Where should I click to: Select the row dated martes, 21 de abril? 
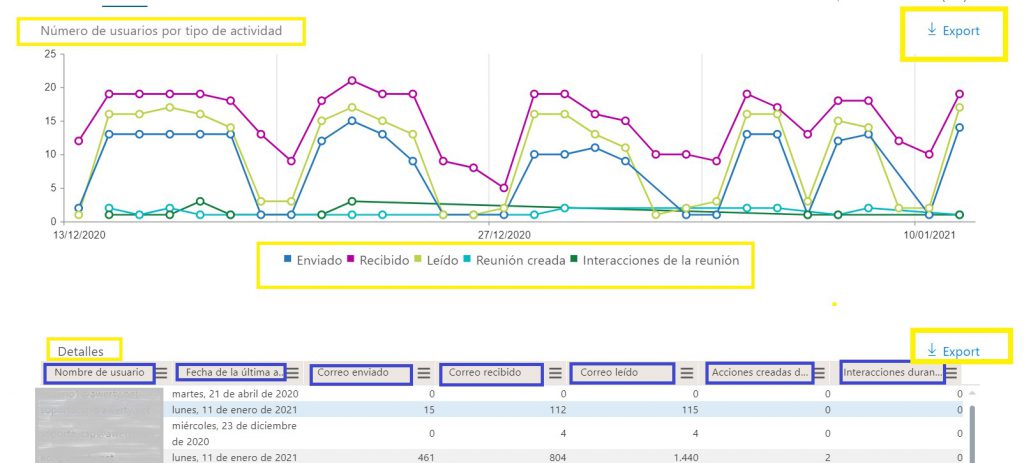(500, 393)
